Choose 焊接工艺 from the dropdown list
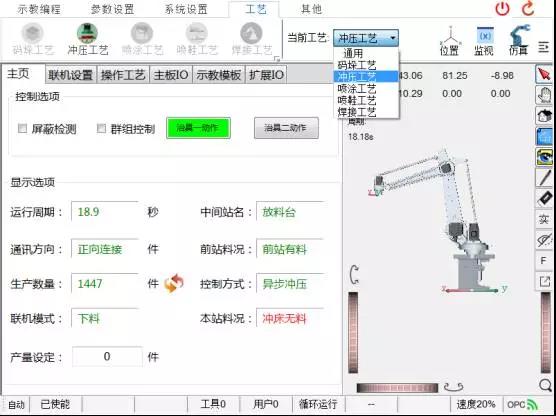Image resolution: width=556 pixels, height=416 pixels. click(357, 112)
